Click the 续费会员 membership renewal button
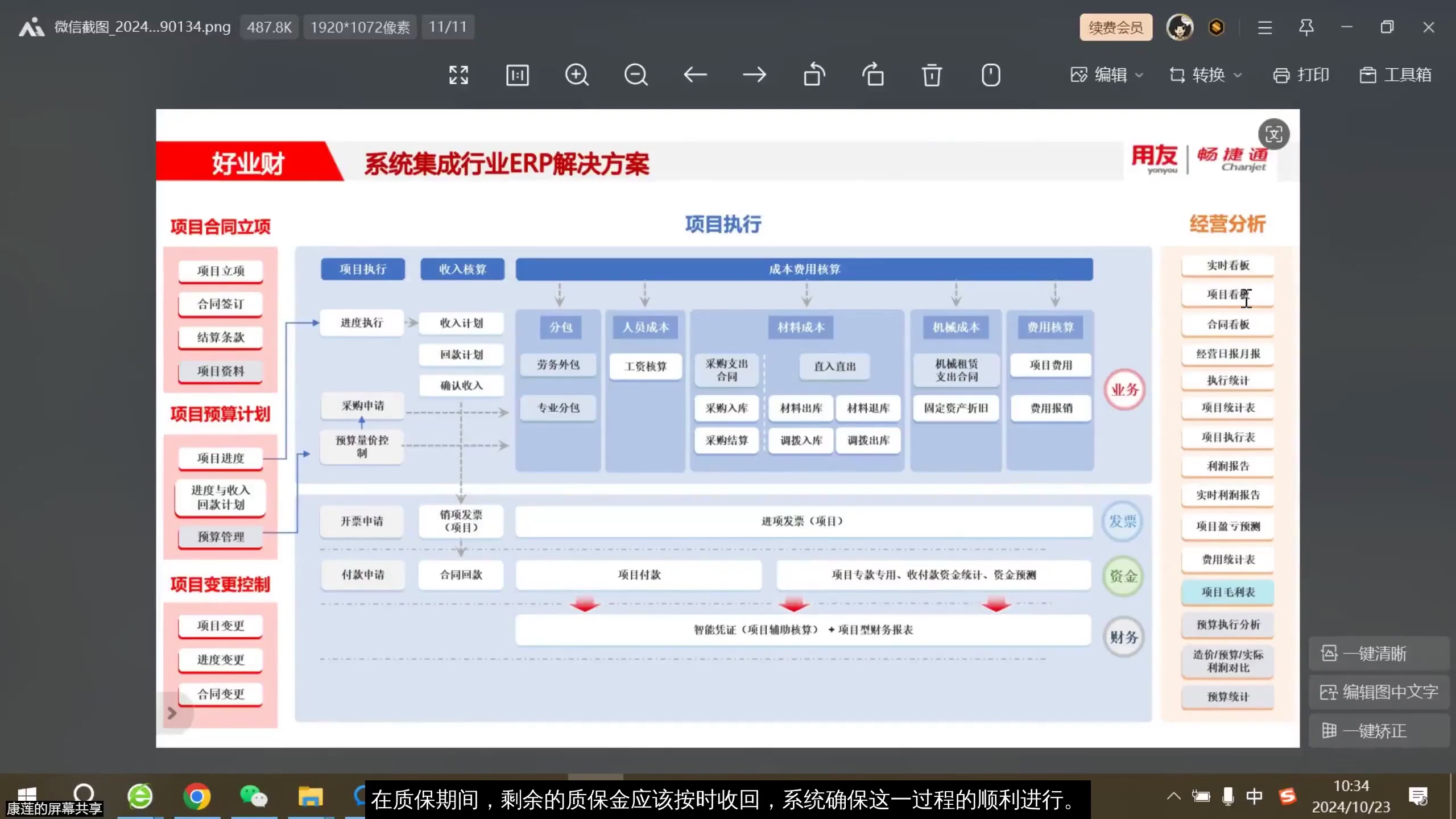 pyautogui.click(x=1115, y=27)
